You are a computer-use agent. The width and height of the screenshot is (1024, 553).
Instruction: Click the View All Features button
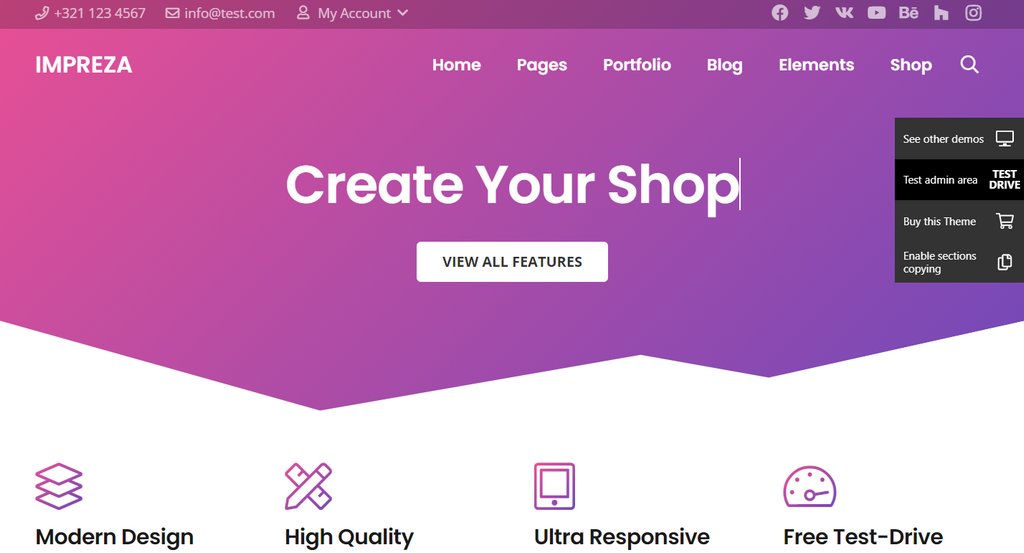[x=512, y=262]
